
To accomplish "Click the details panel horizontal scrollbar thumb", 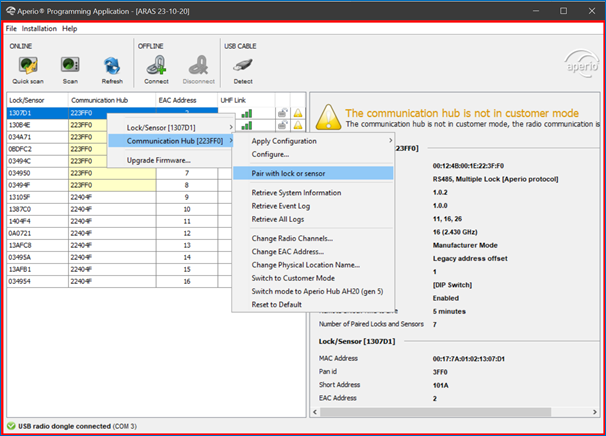I will point(436,412).
